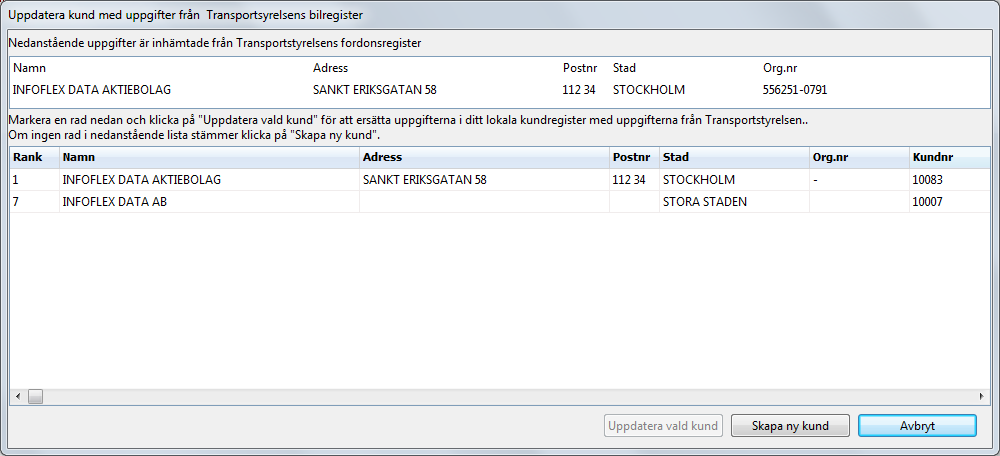The width and height of the screenshot is (1000, 456).
Task: Click the Stad column header in list
Action: click(734, 158)
